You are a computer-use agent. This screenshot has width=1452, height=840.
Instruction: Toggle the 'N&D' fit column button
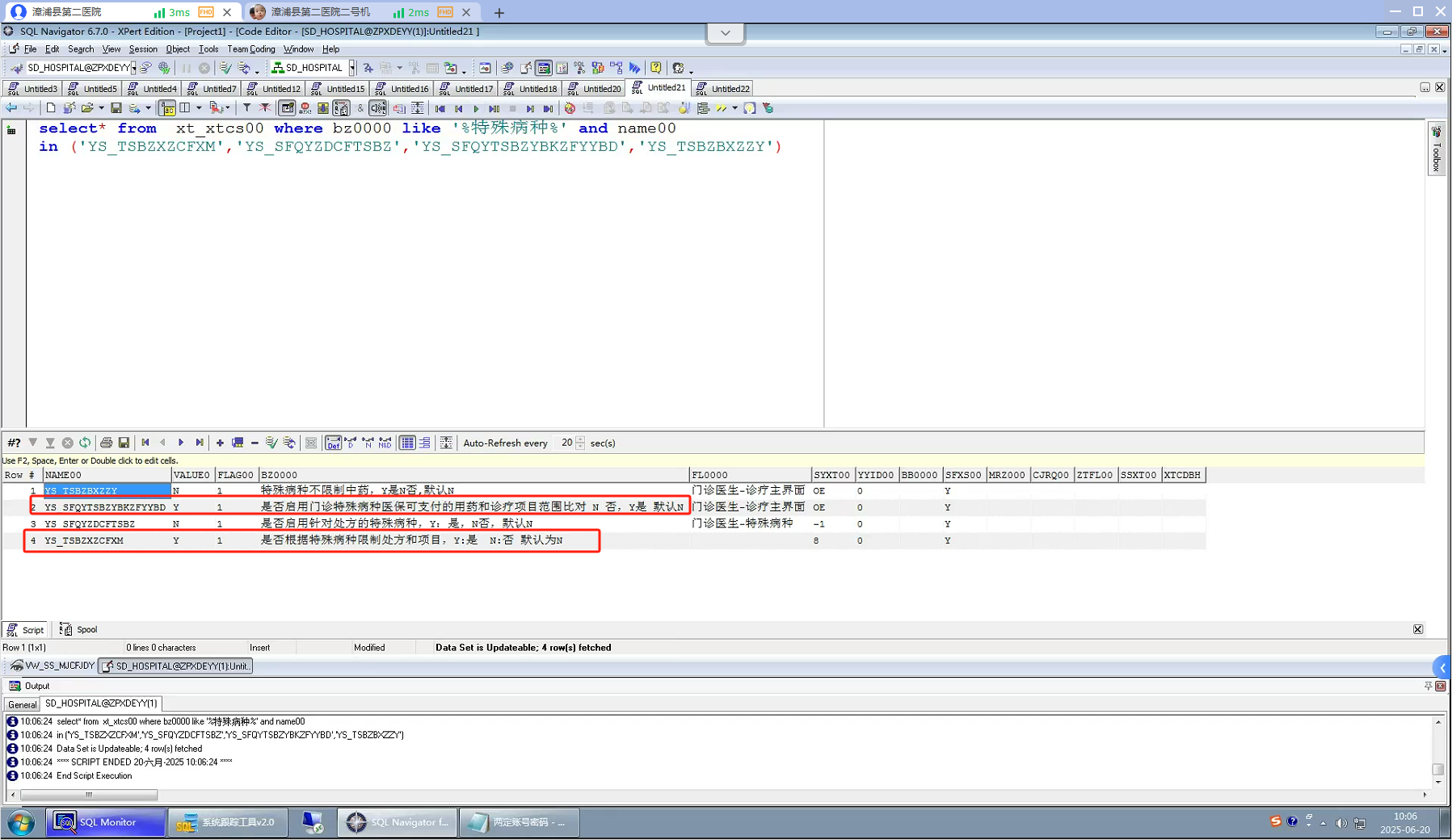[385, 443]
